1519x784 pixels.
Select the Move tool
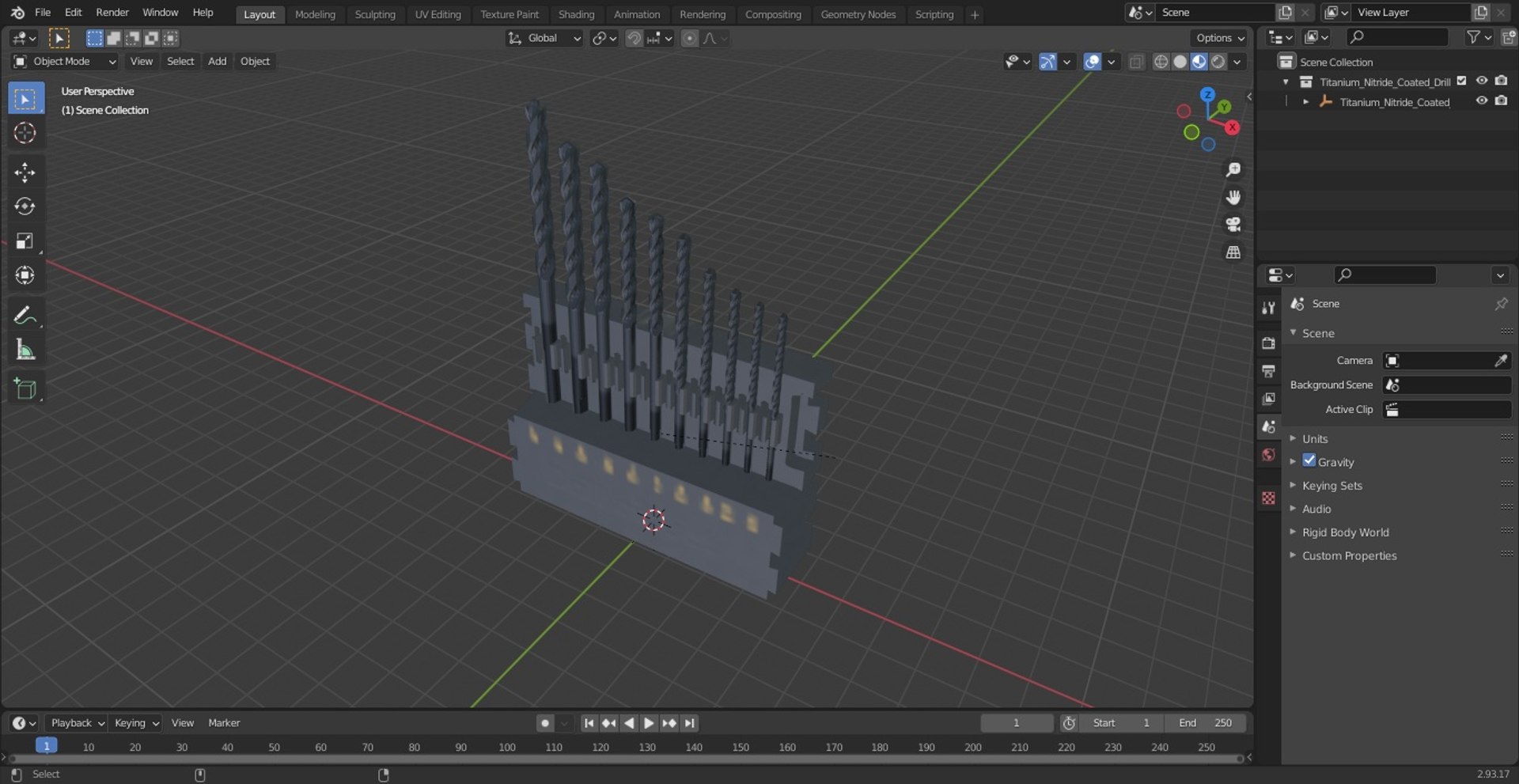(x=25, y=172)
